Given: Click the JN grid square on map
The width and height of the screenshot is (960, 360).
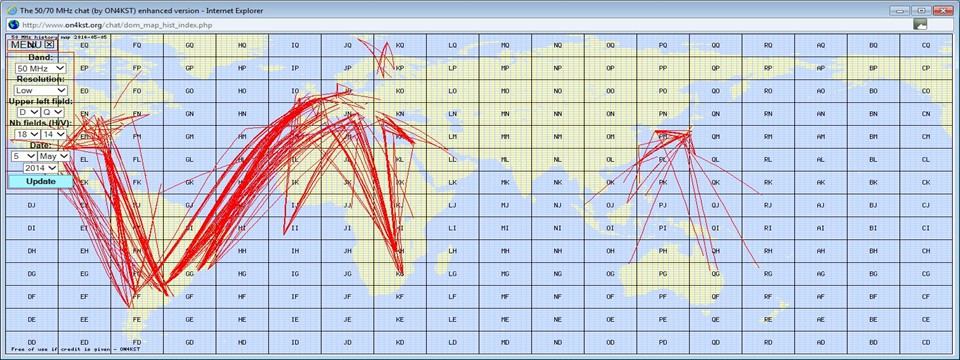Looking at the screenshot, I should tap(348, 114).
